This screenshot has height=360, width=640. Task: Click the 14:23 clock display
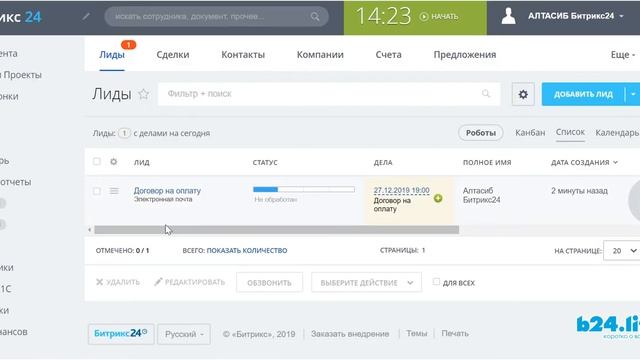click(x=383, y=16)
